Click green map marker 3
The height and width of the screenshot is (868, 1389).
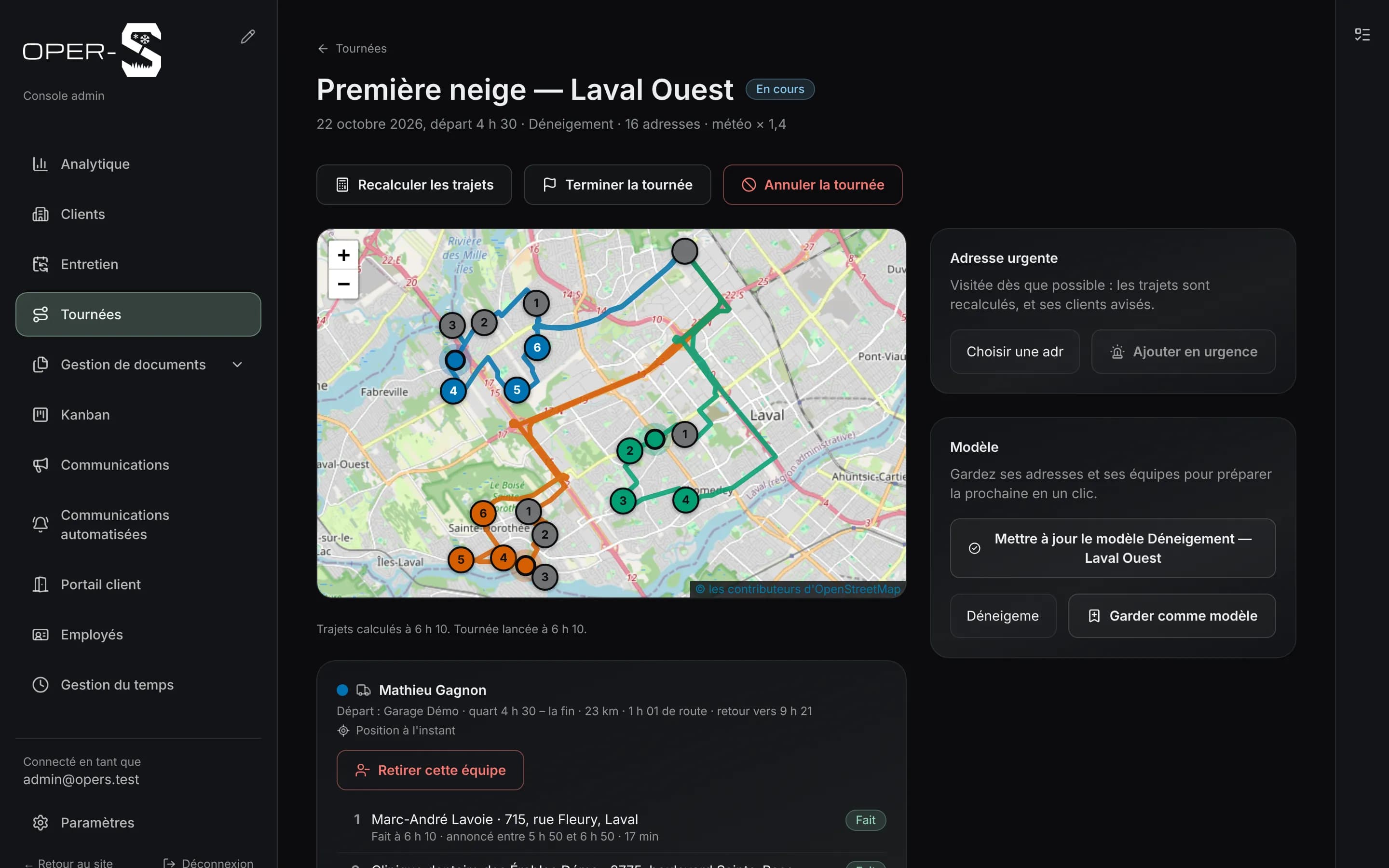[623, 501]
